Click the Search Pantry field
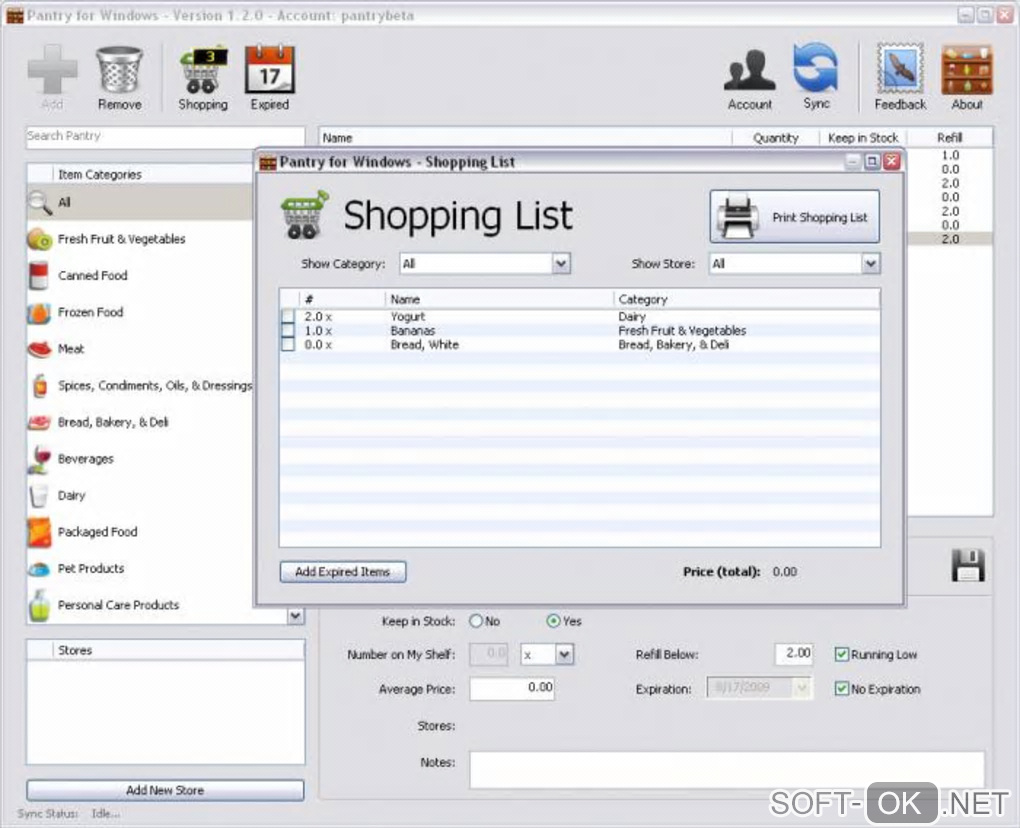This screenshot has height=828, width=1020. point(165,137)
